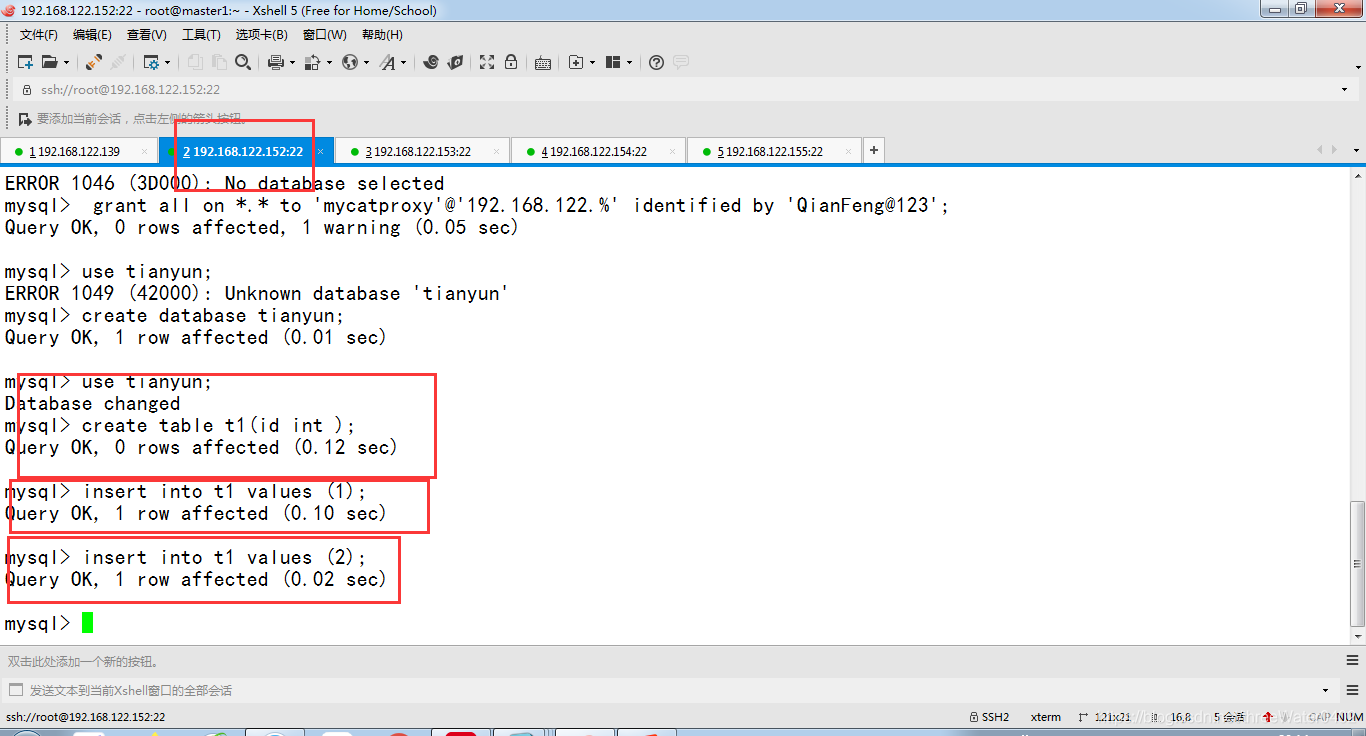The height and width of the screenshot is (736, 1366).
Task: Close tab 192.168.122.153:22
Action: coord(497,152)
